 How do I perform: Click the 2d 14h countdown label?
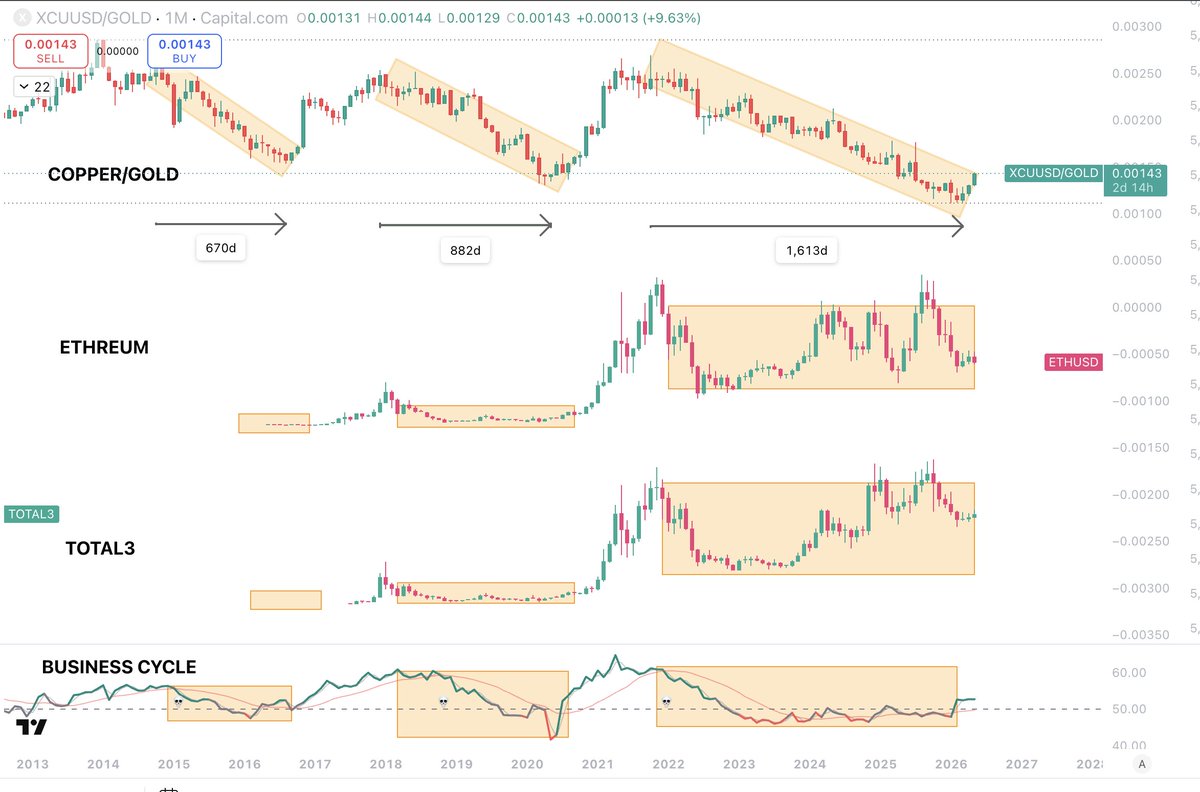[x=1136, y=188]
